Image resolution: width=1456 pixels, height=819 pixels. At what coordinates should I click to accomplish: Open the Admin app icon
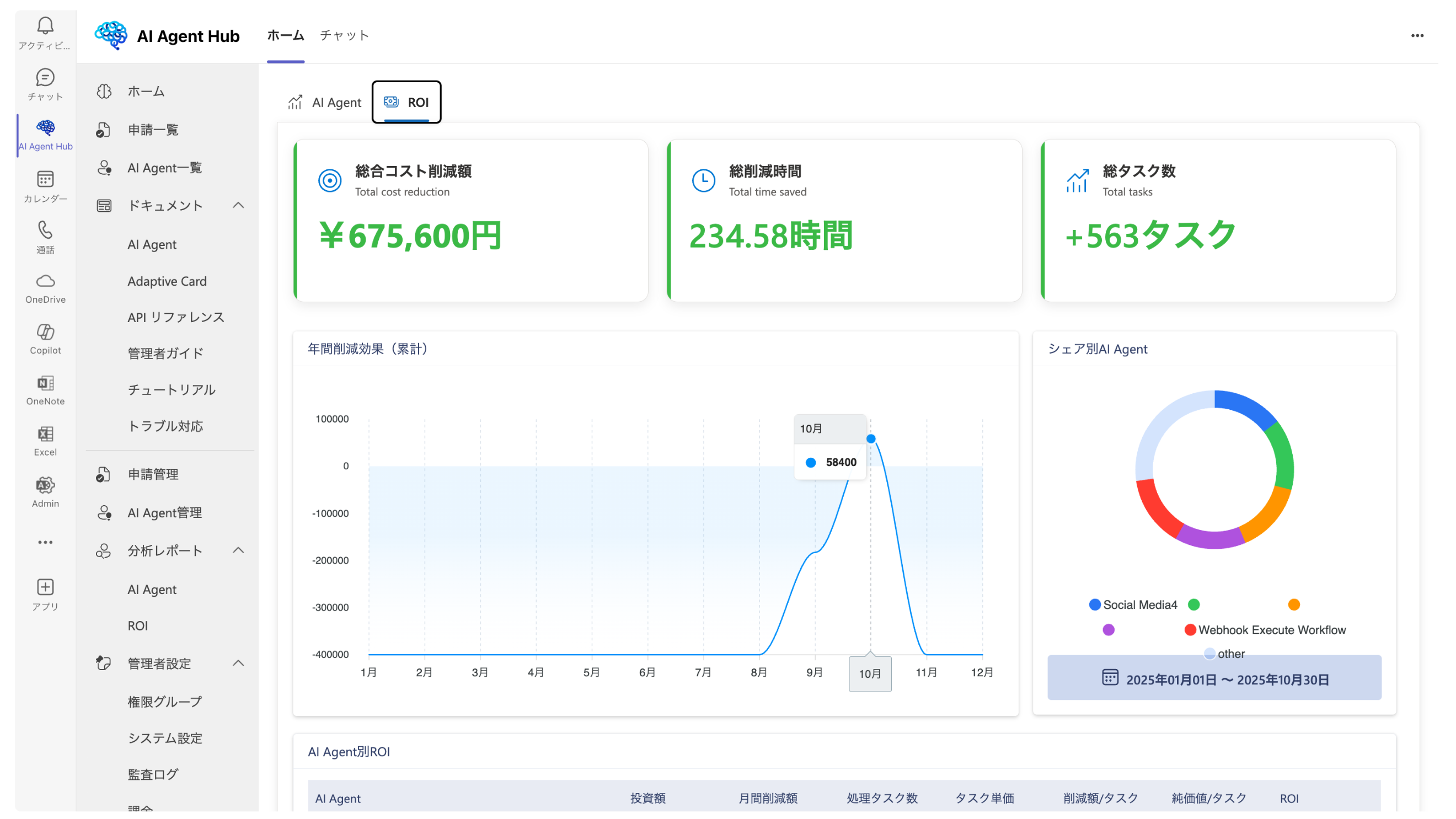[45, 485]
